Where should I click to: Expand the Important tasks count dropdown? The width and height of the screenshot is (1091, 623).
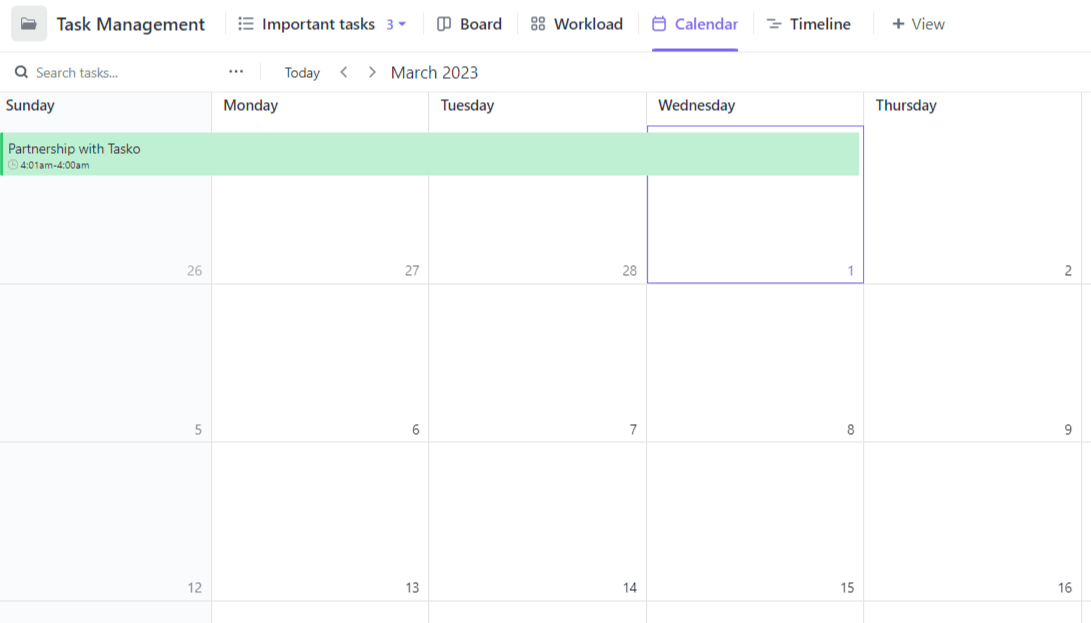point(397,24)
